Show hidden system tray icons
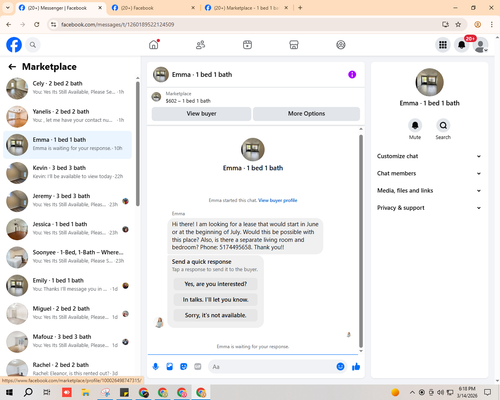 click(x=412, y=392)
